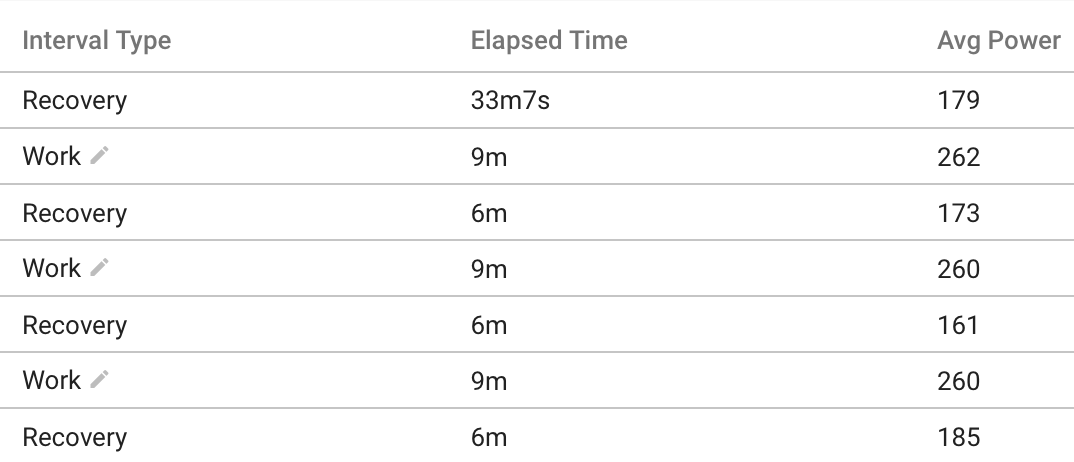Image resolution: width=1074 pixels, height=462 pixels.
Task: Choose the Recovery label in the 173 row
Action: (x=75, y=213)
